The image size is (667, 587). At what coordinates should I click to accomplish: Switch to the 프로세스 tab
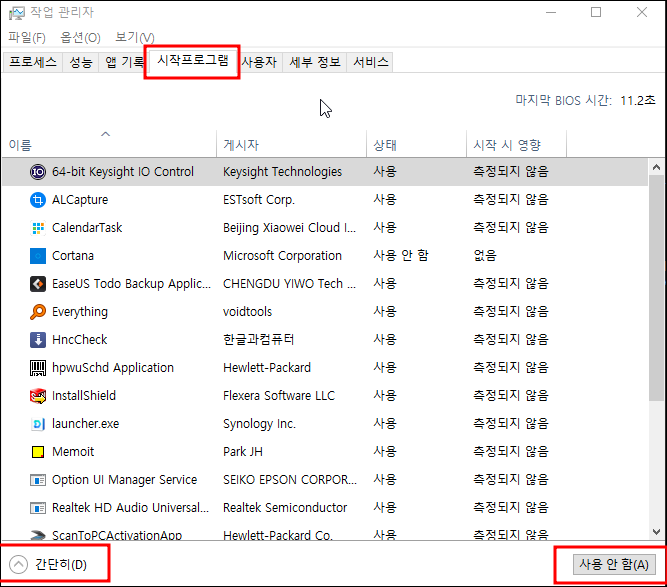[x=33, y=62]
